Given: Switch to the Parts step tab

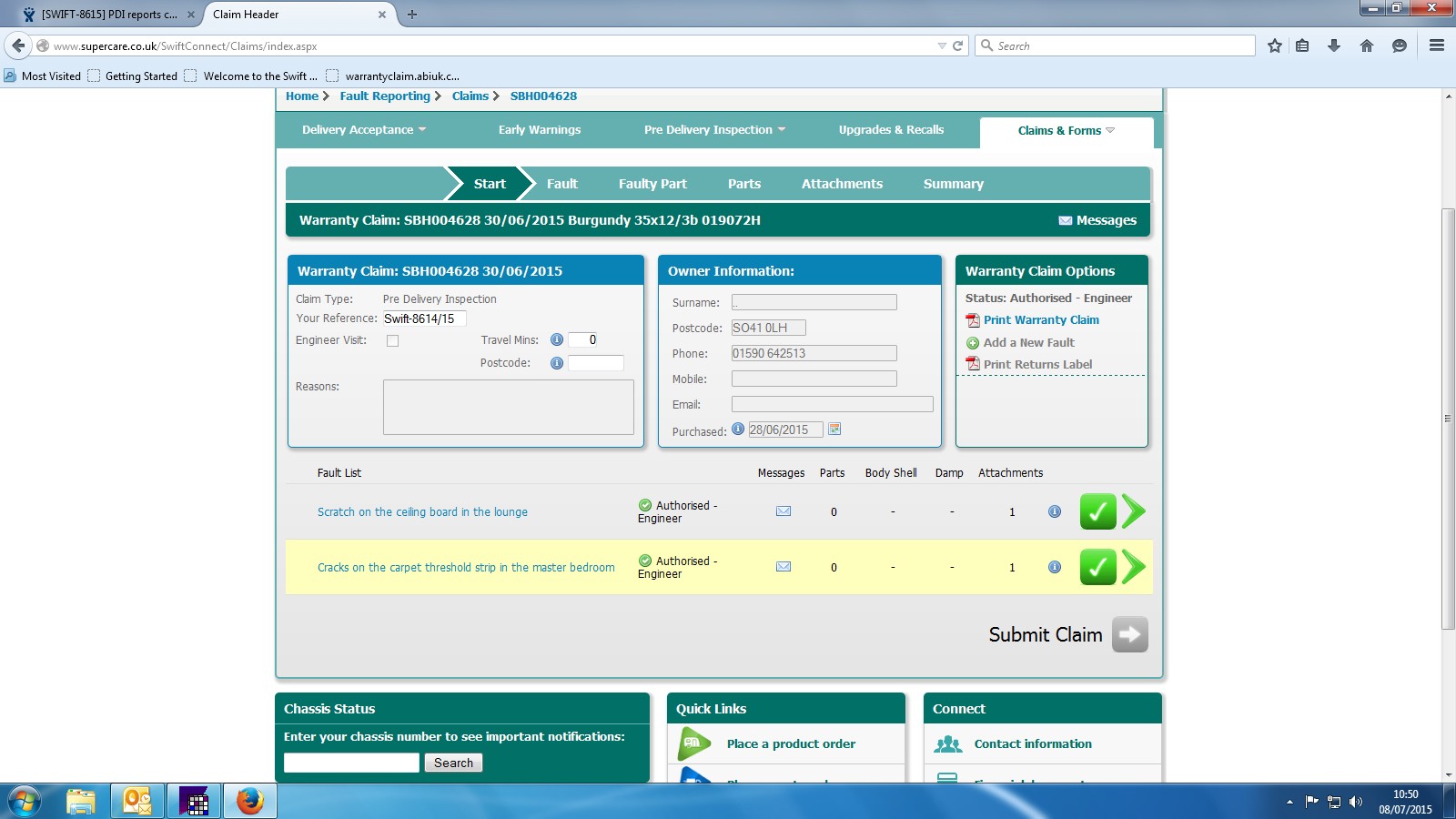Looking at the screenshot, I should coord(744,184).
